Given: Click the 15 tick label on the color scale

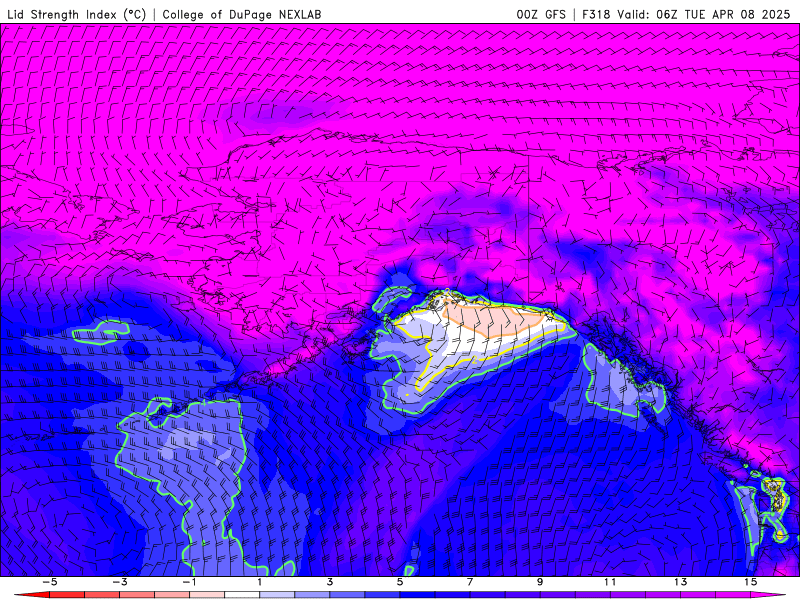Looking at the screenshot, I should tap(750, 582).
